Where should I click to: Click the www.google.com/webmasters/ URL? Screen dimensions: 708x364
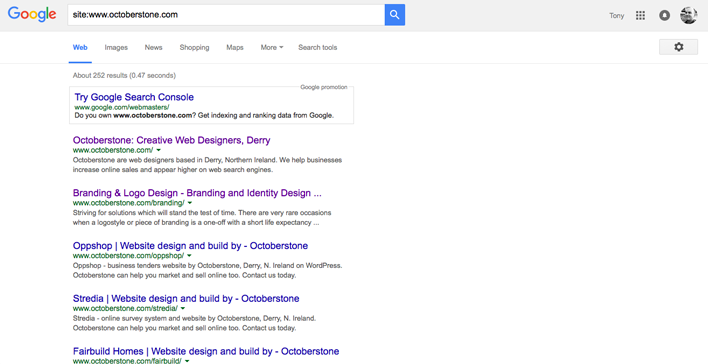(x=122, y=107)
